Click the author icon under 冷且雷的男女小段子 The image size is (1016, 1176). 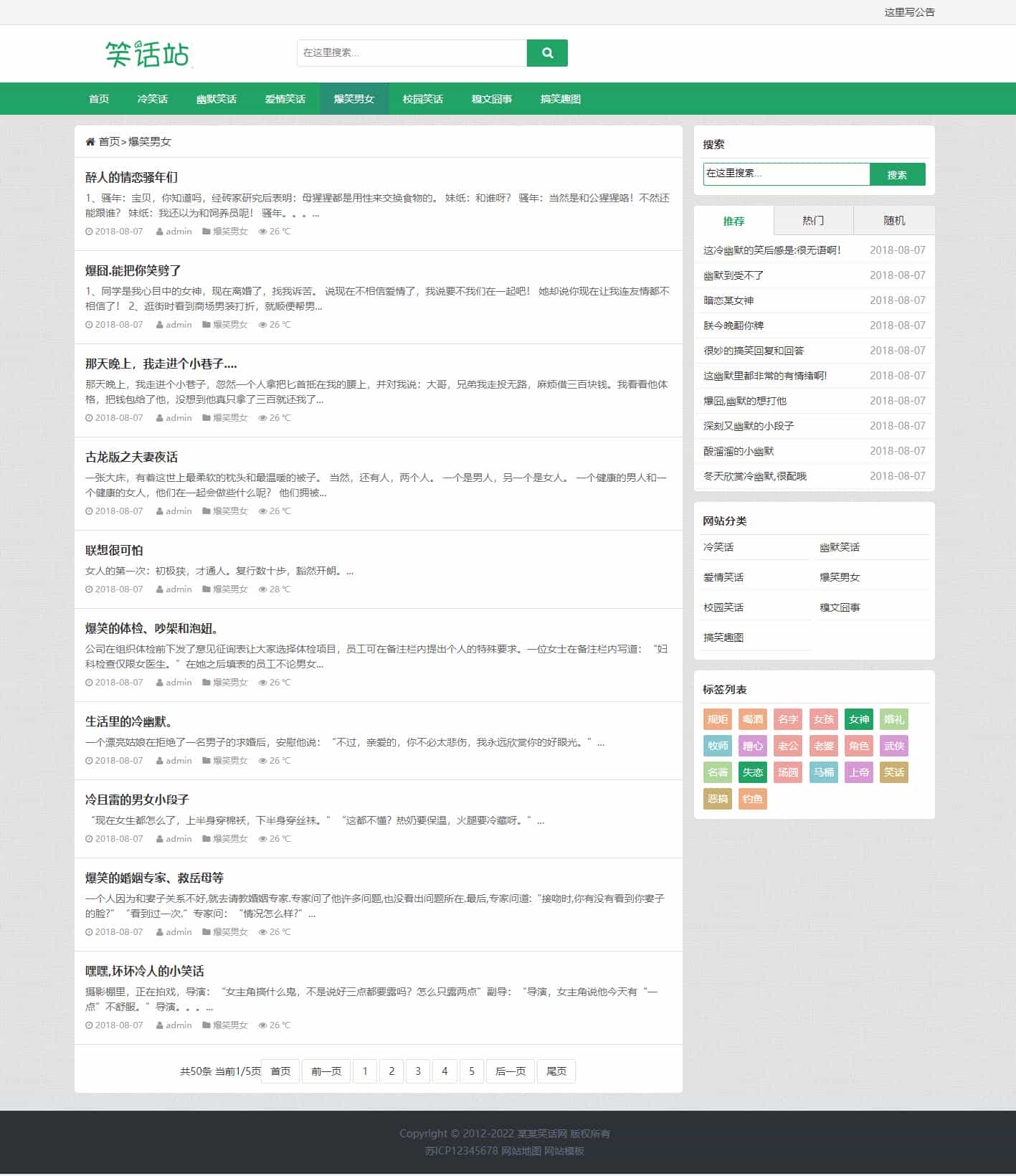tap(159, 839)
